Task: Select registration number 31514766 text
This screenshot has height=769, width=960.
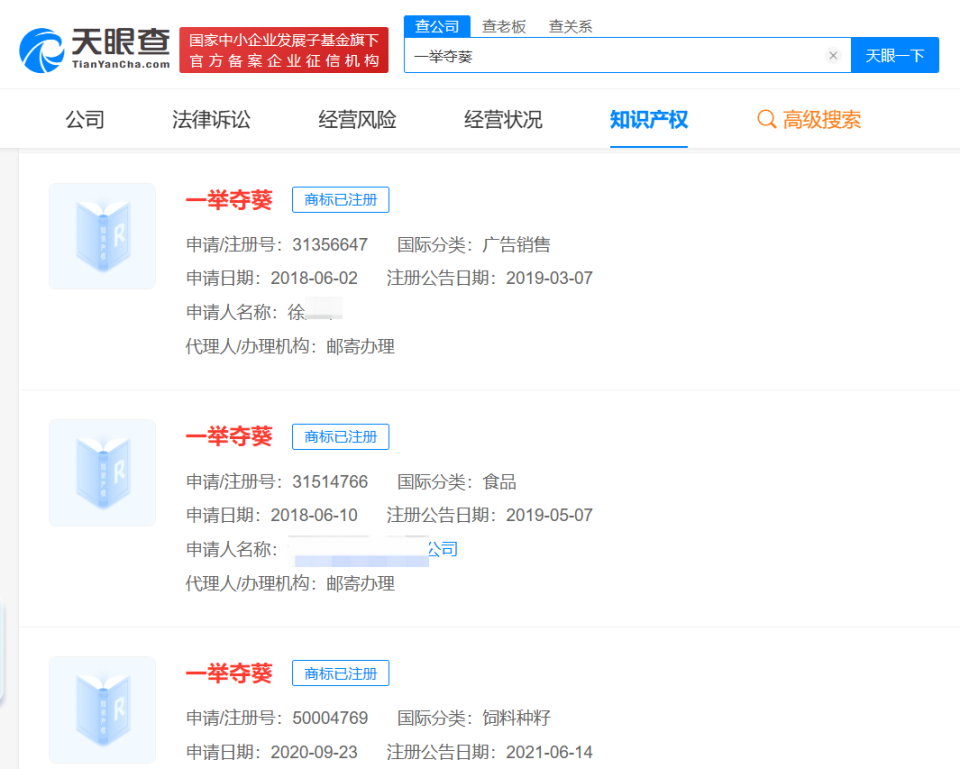Action: pos(330,482)
